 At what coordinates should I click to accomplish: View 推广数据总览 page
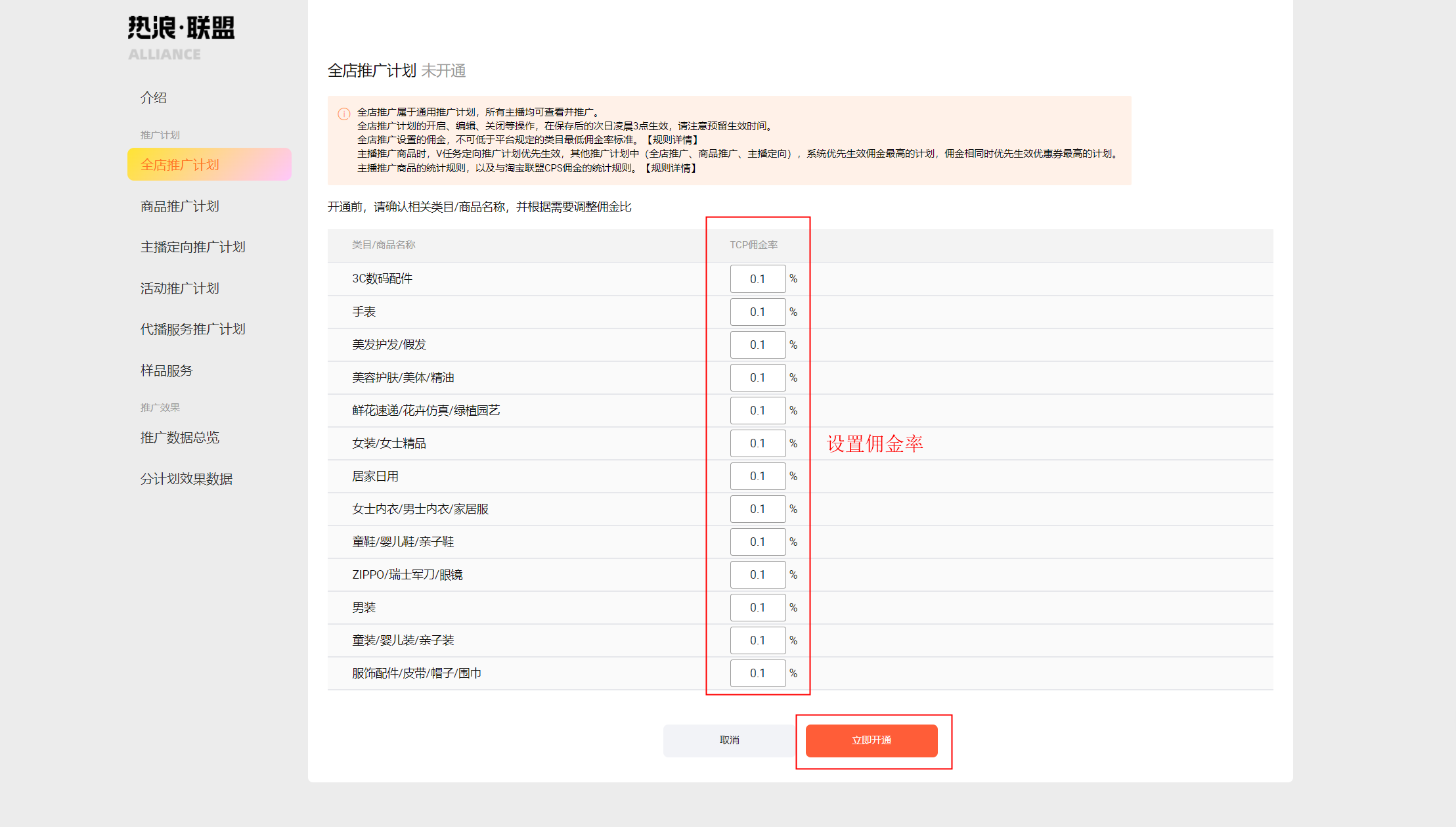[x=180, y=437]
